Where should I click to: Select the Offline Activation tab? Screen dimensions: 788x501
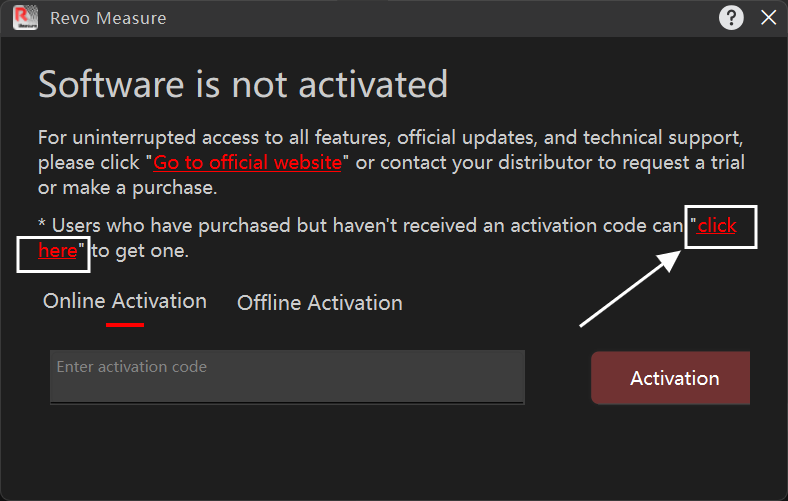pos(319,303)
